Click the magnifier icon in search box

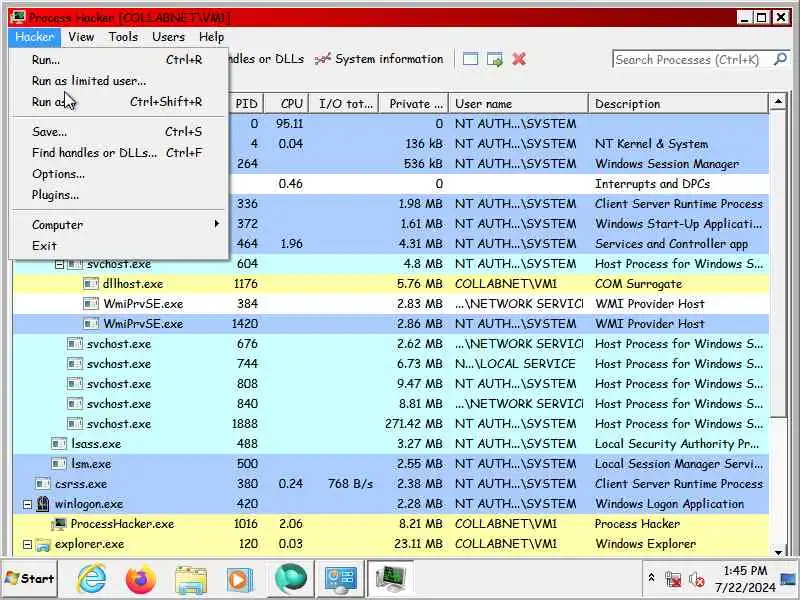pyautogui.click(x=780, y=59)
